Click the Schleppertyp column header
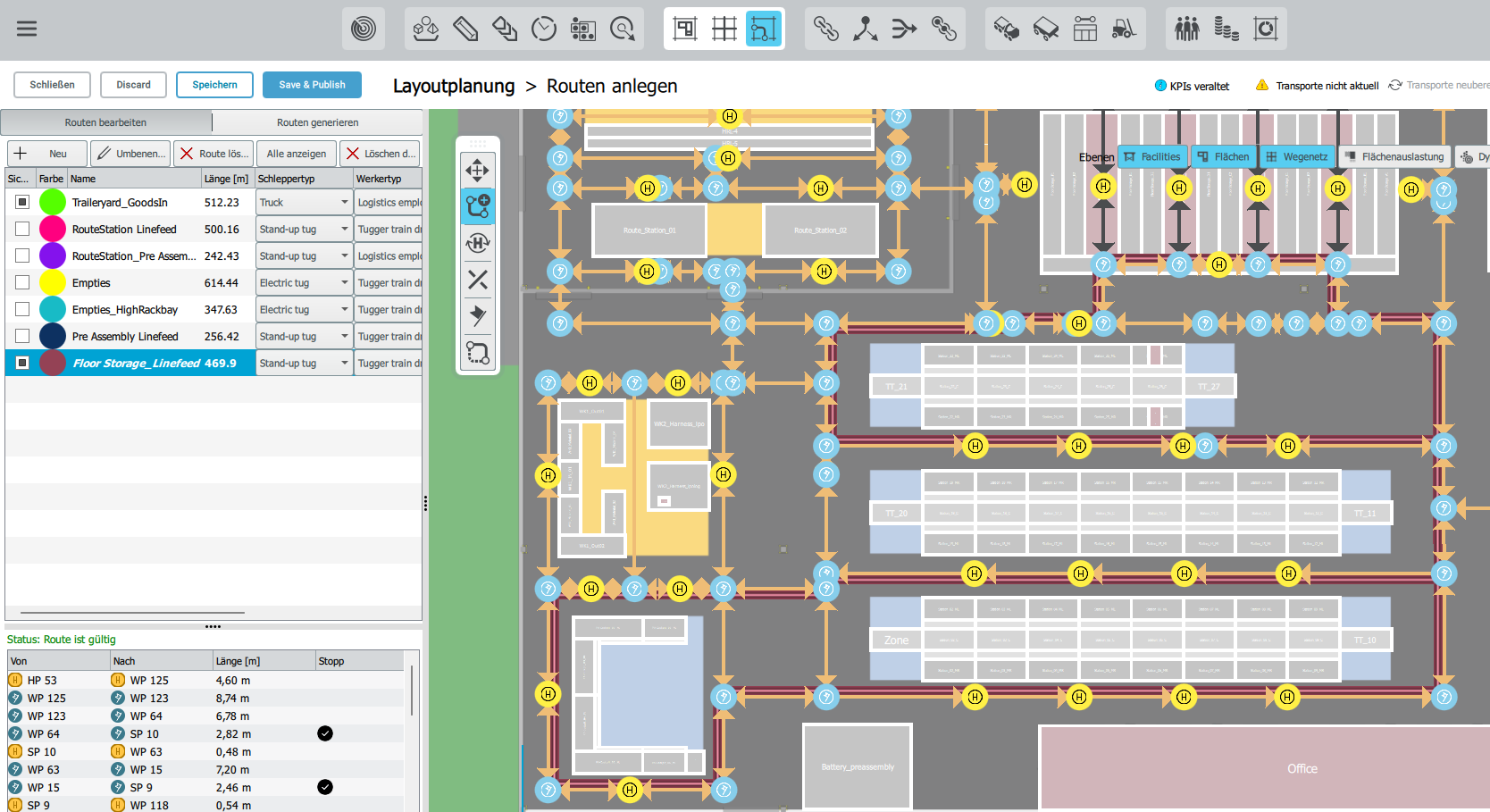Image resolution: width=1490 pixels, height=812 pixels. click(x=305, y=179)
